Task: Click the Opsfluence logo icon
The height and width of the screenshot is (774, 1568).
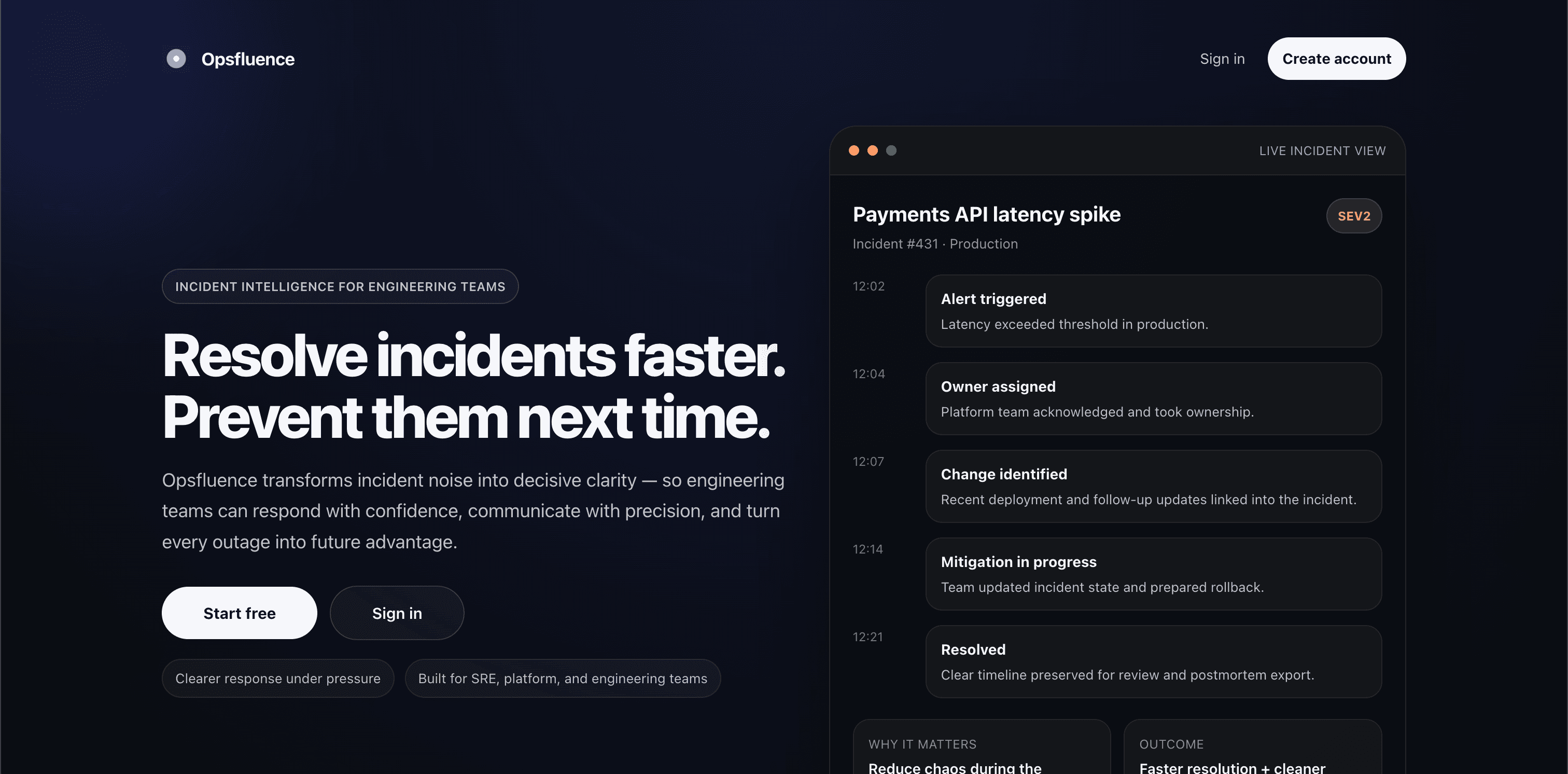Action: (x=175, y=59)
